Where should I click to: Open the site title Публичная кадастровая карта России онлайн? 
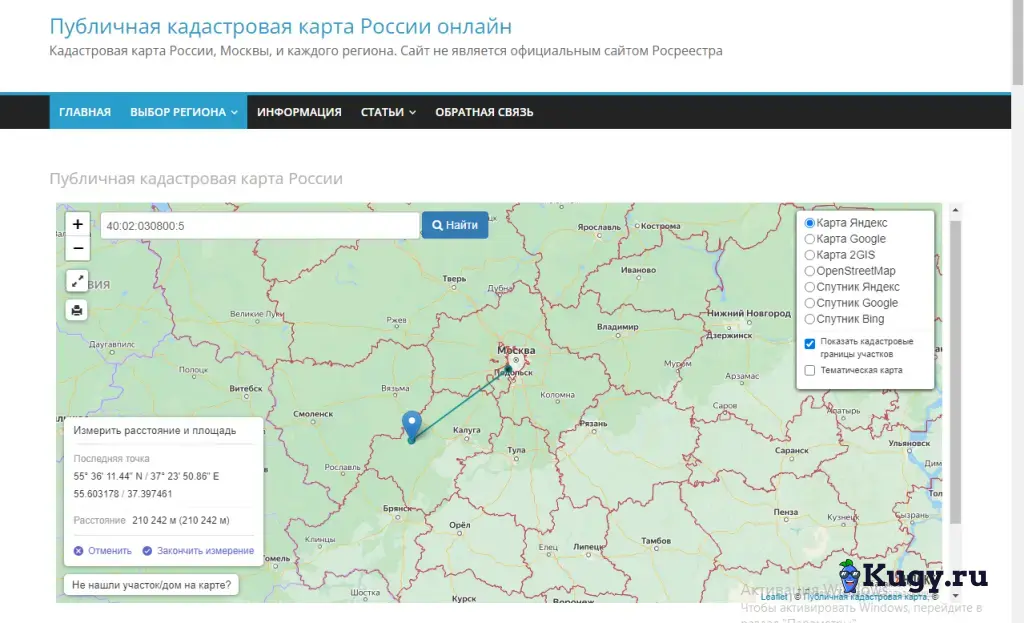[281, 26]
